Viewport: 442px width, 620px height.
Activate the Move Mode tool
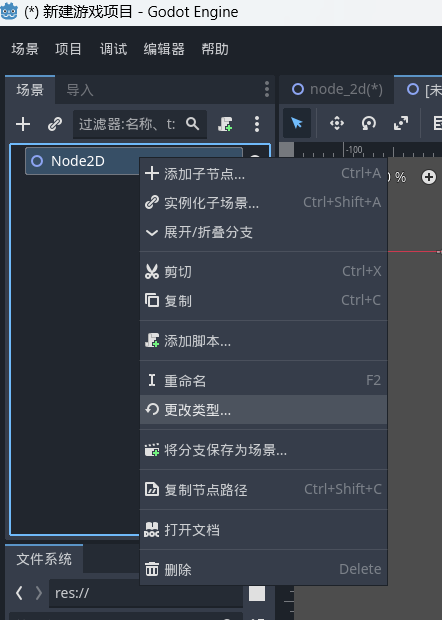point(337,123)
